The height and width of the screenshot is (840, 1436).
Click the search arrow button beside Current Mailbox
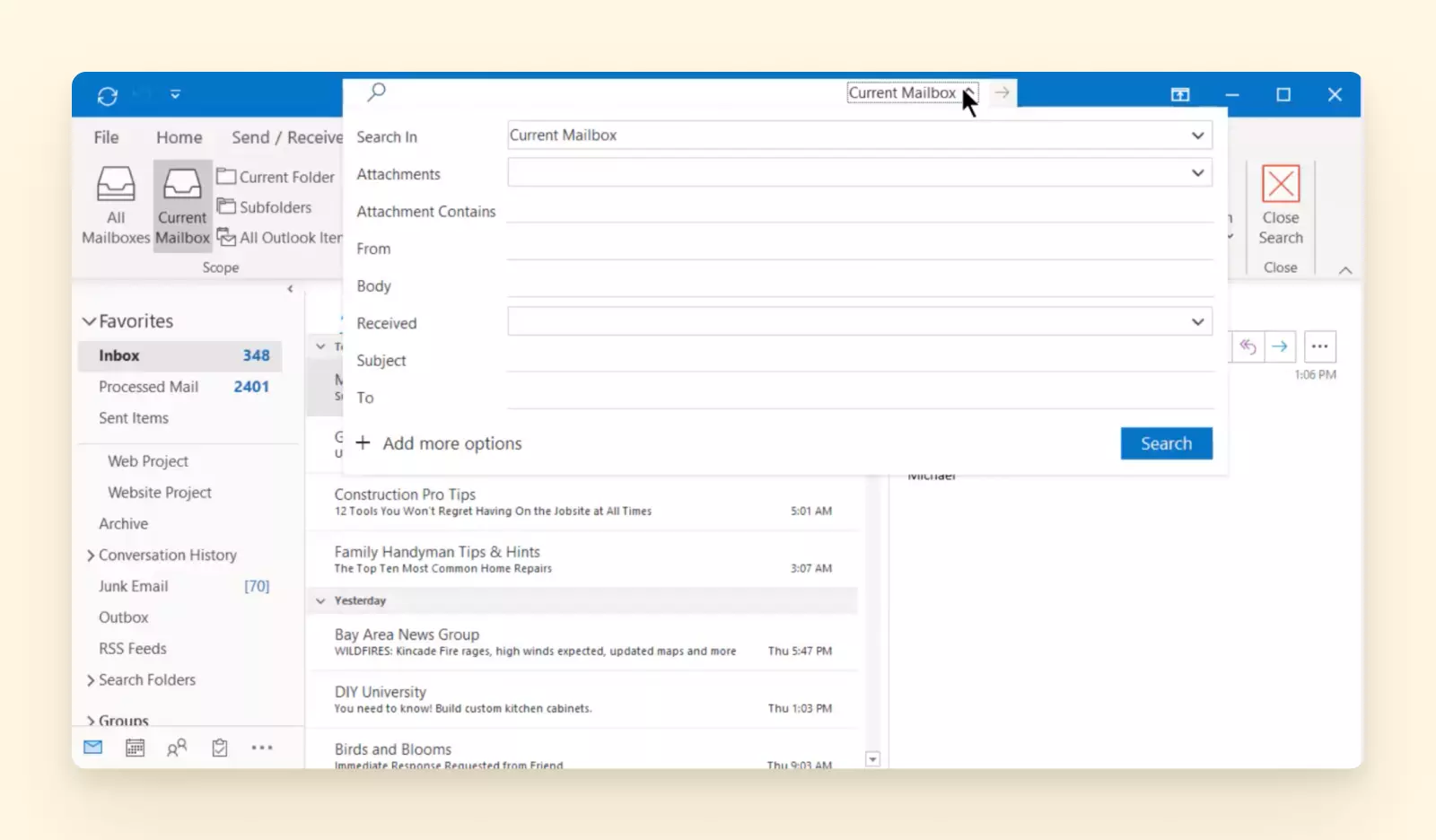point(1002,92)
